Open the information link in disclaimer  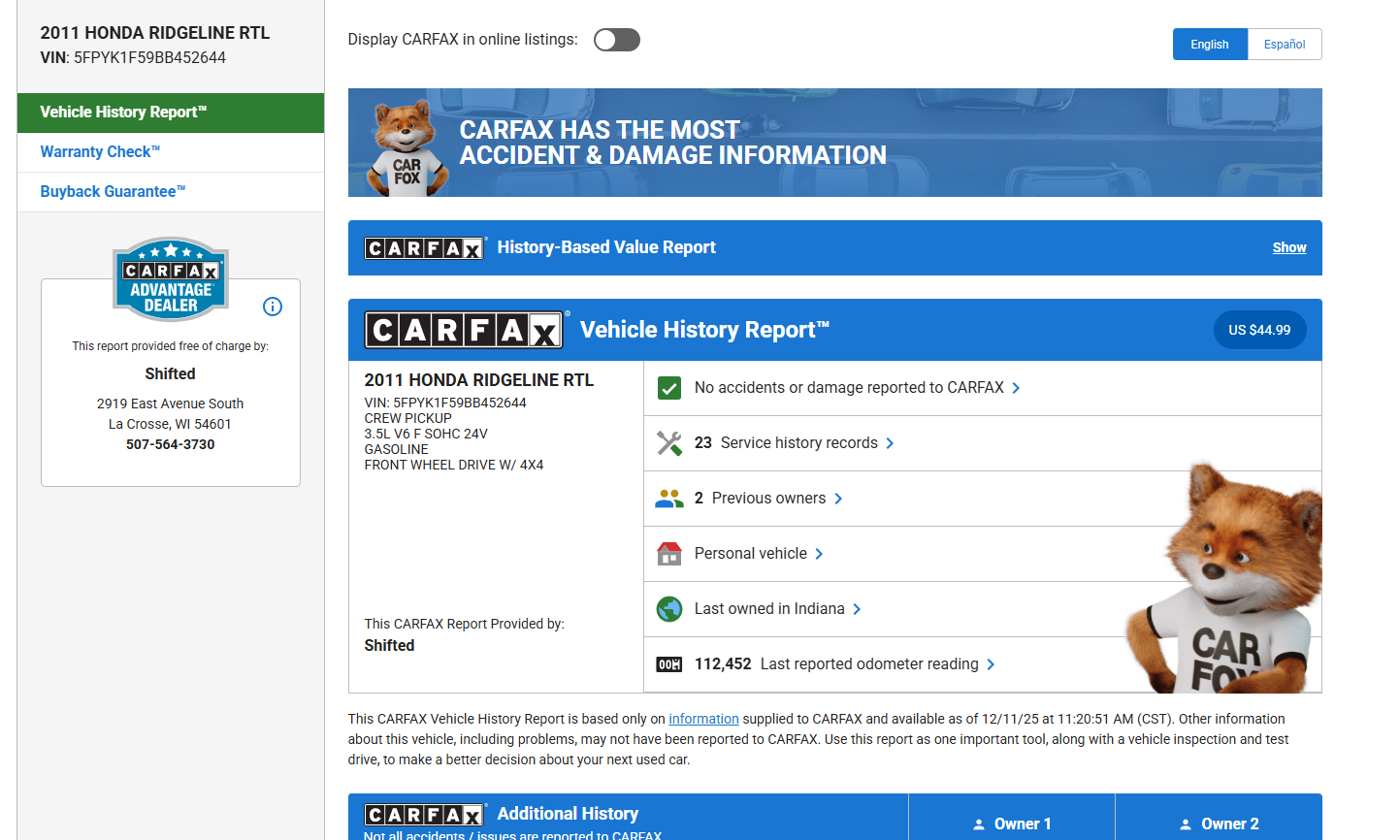point(703,719)
